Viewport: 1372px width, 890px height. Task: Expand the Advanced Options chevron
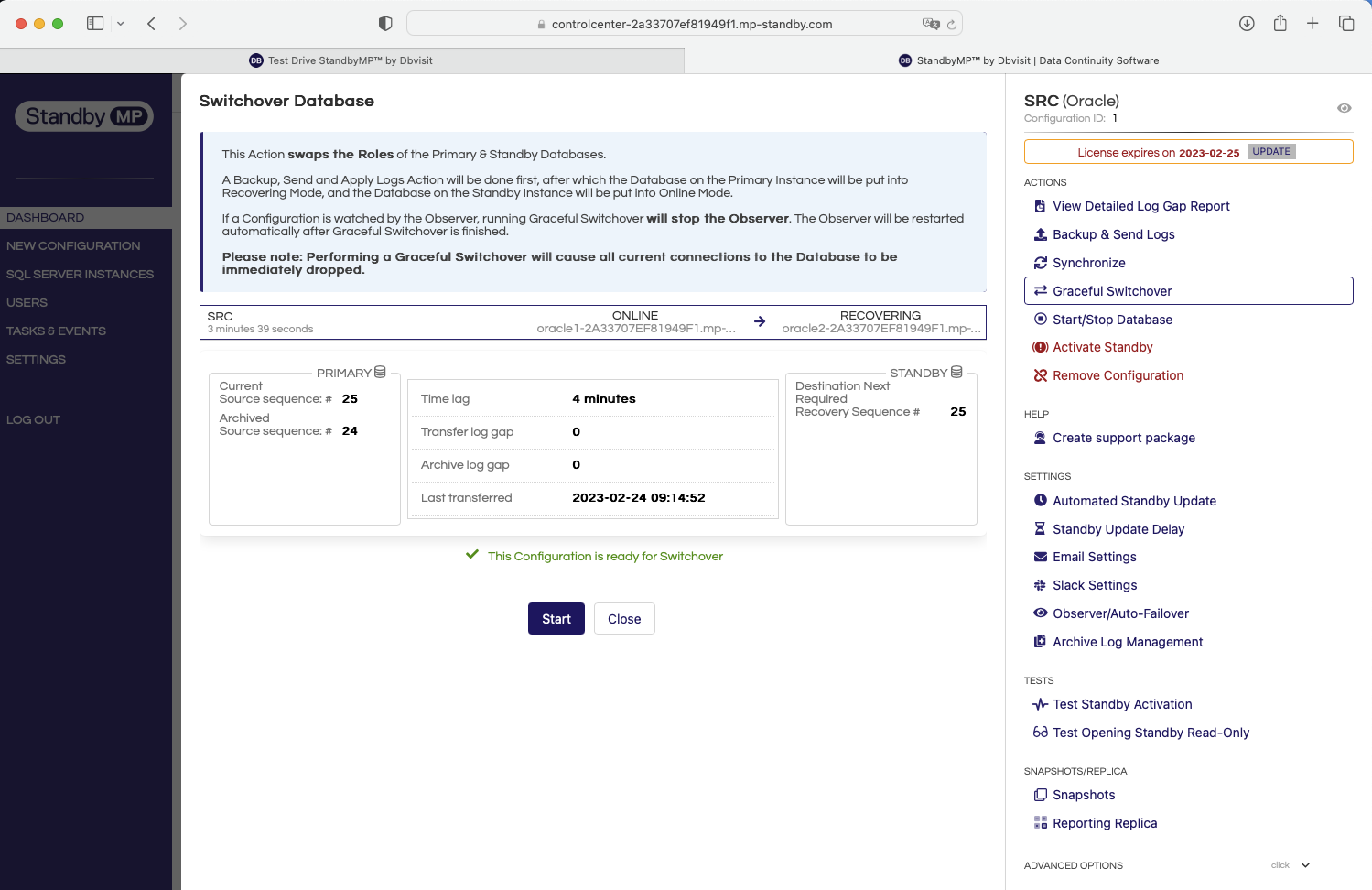point(1305,865)
